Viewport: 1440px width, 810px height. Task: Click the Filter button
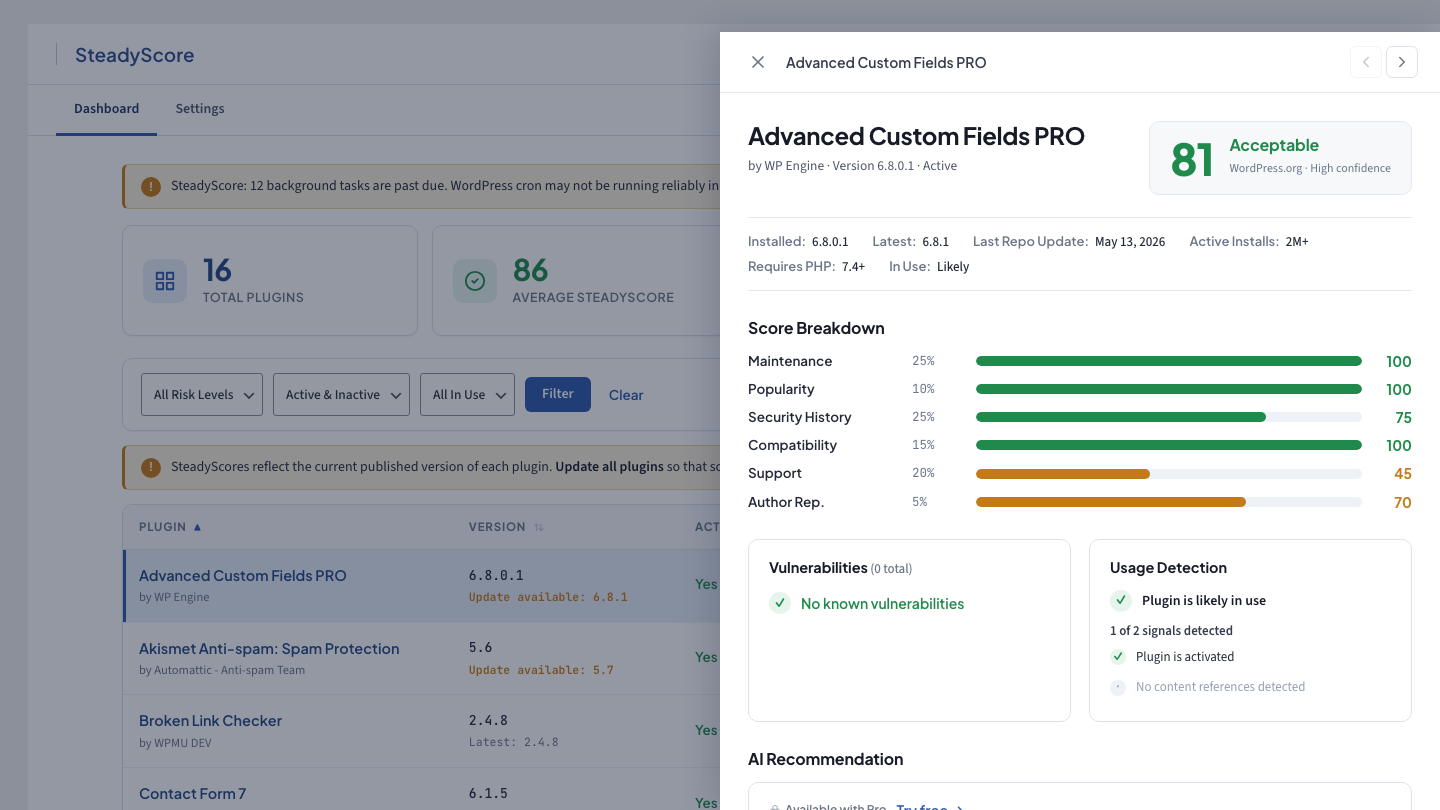coord(558,394)
